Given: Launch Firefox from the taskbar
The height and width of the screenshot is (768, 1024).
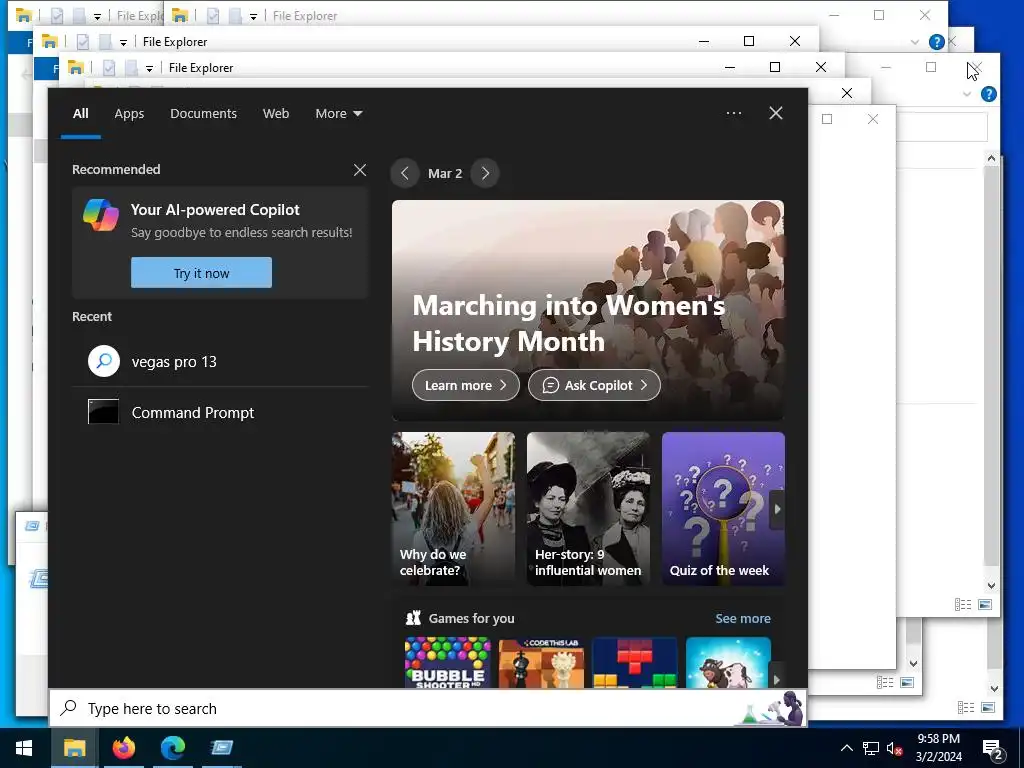Looking at the screenshot, I should click(x=123, y=748).
